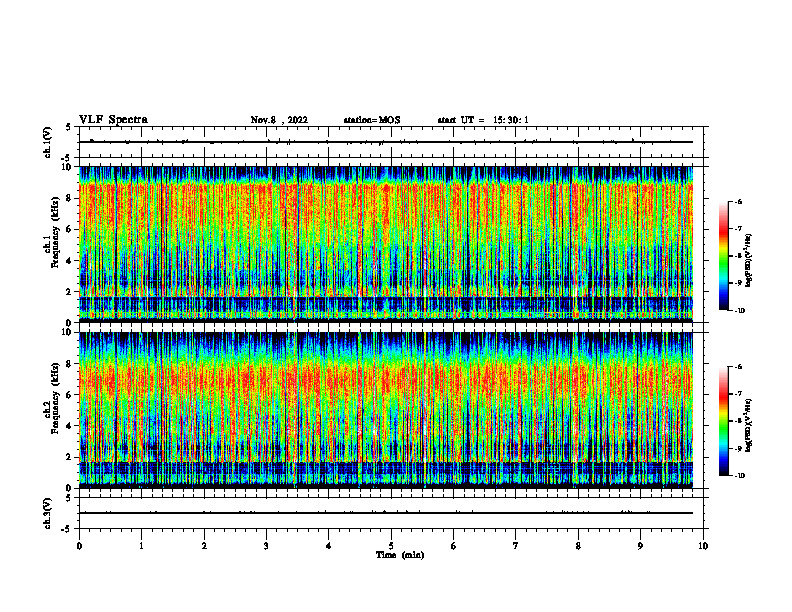Click the time axis tick label "0"
The width and height of the screenshot is (792, 612).
point(79,546)
